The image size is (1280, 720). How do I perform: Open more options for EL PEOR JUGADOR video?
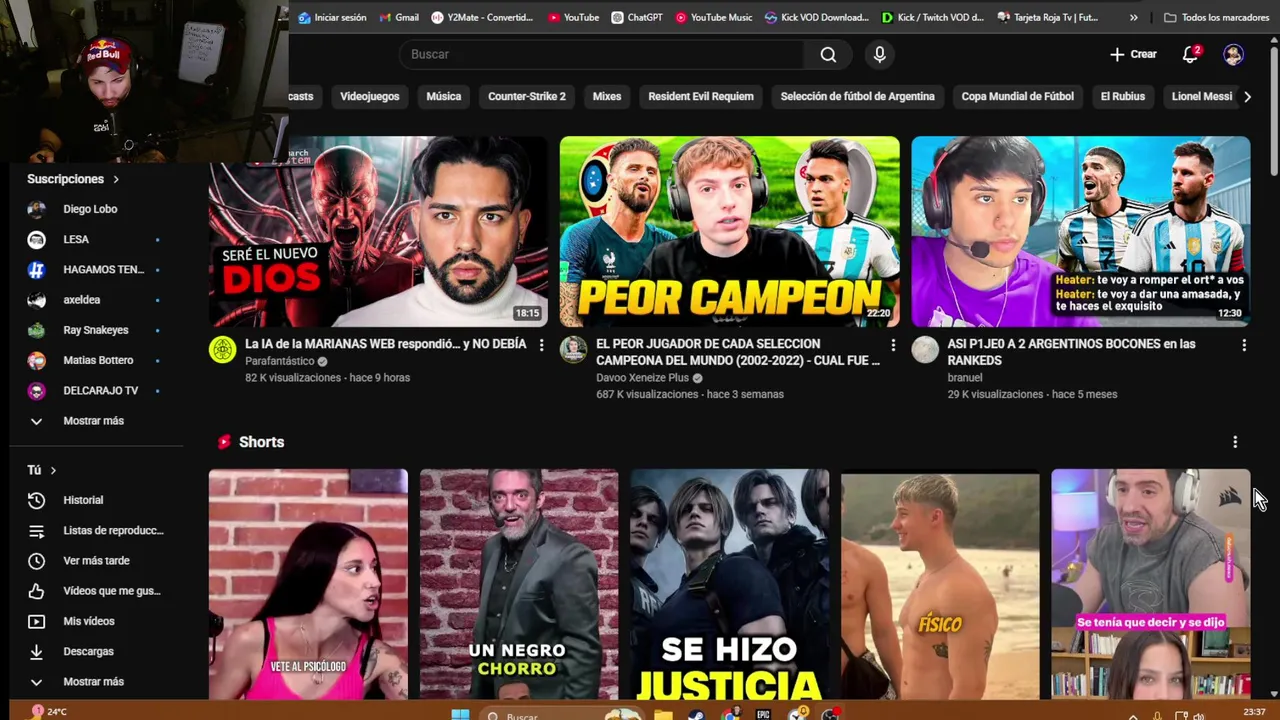(893, 345)
